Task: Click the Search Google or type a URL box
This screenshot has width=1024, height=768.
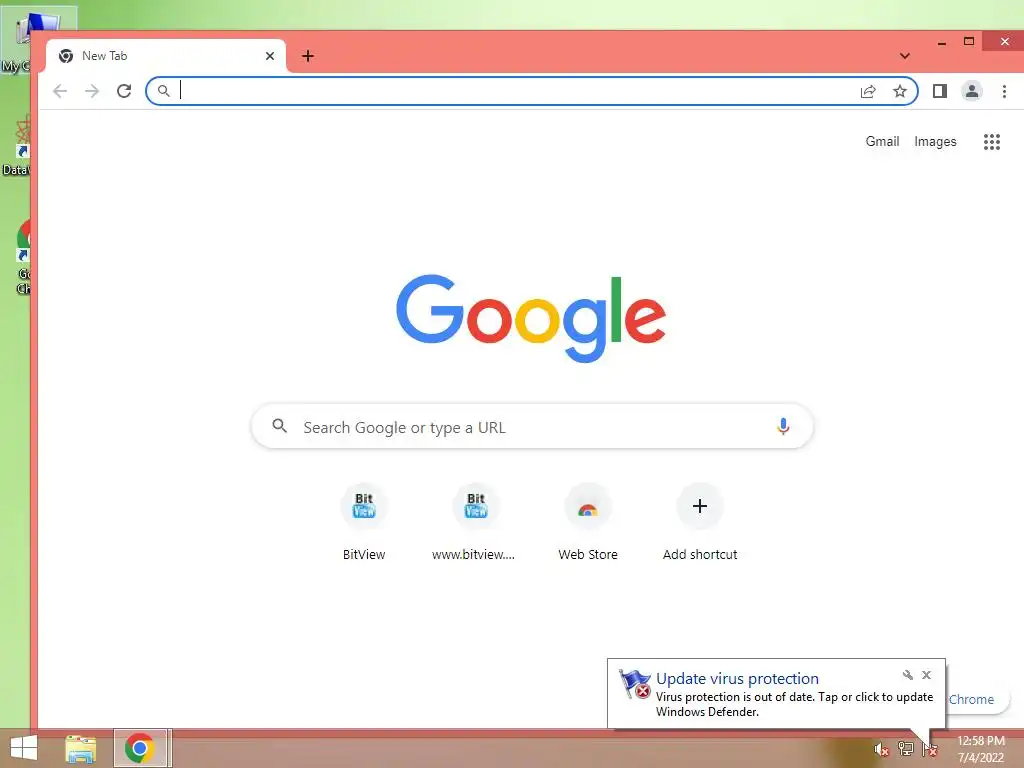Action: pos(532,426)
